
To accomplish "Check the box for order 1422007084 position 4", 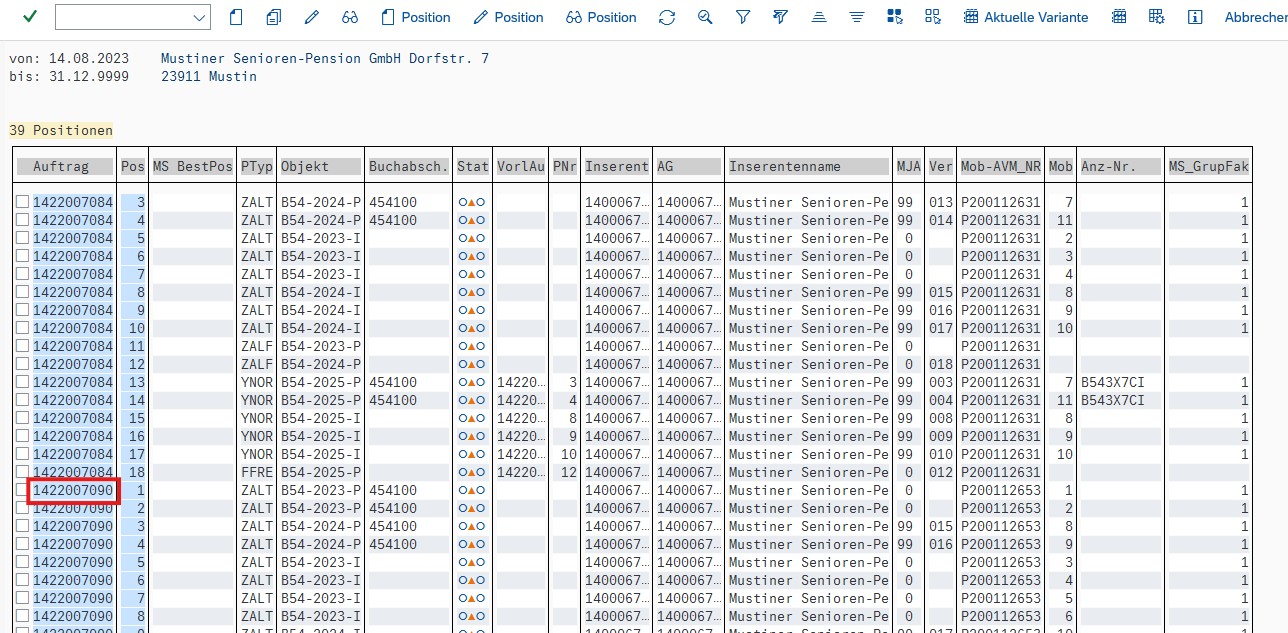I will [x=22, y=220].
